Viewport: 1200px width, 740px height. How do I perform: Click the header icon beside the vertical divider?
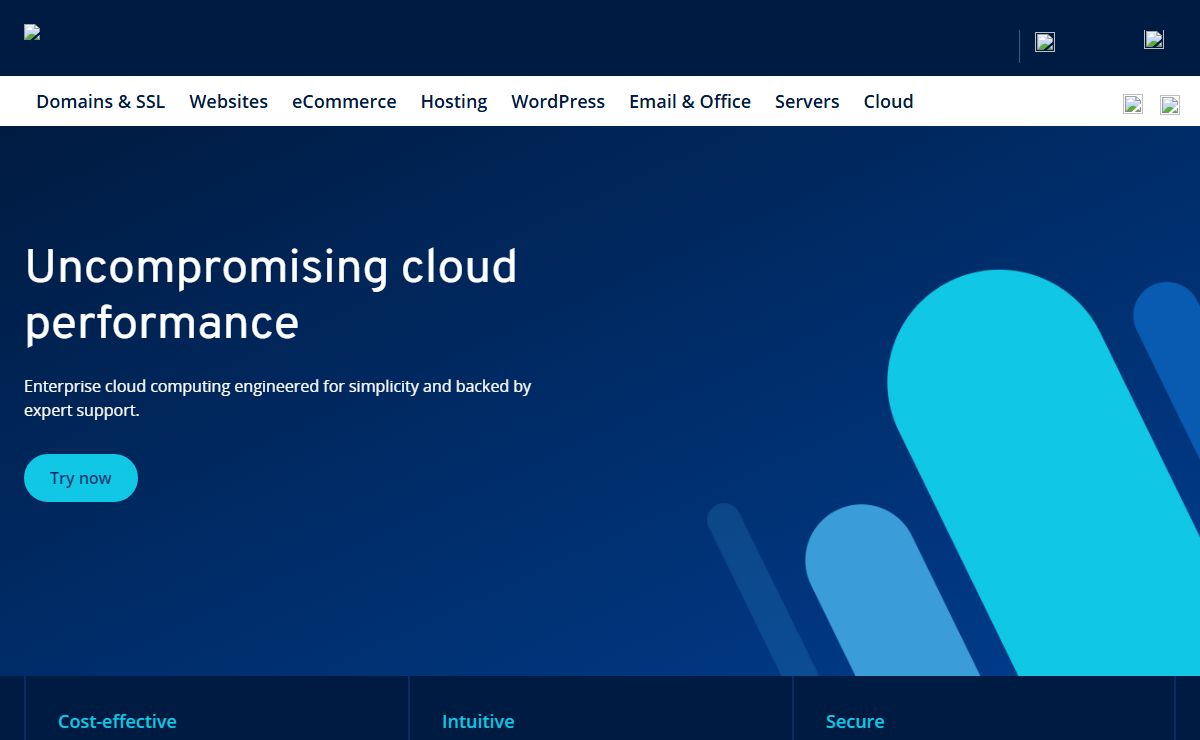tap(1045, 42)
